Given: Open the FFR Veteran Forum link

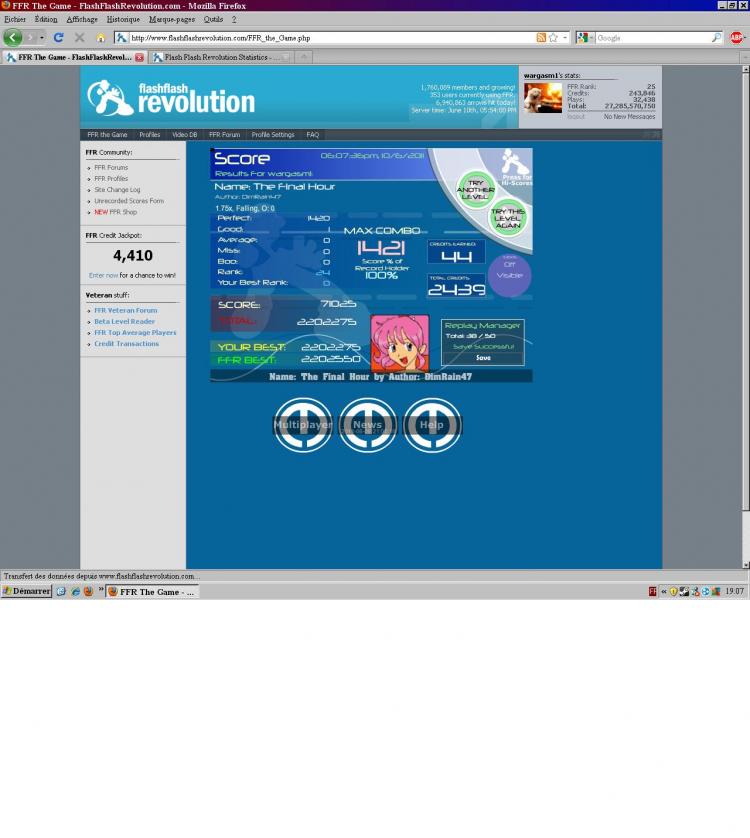Looking at the screenshot, I should pyautogui.click(x=126, y=310).
